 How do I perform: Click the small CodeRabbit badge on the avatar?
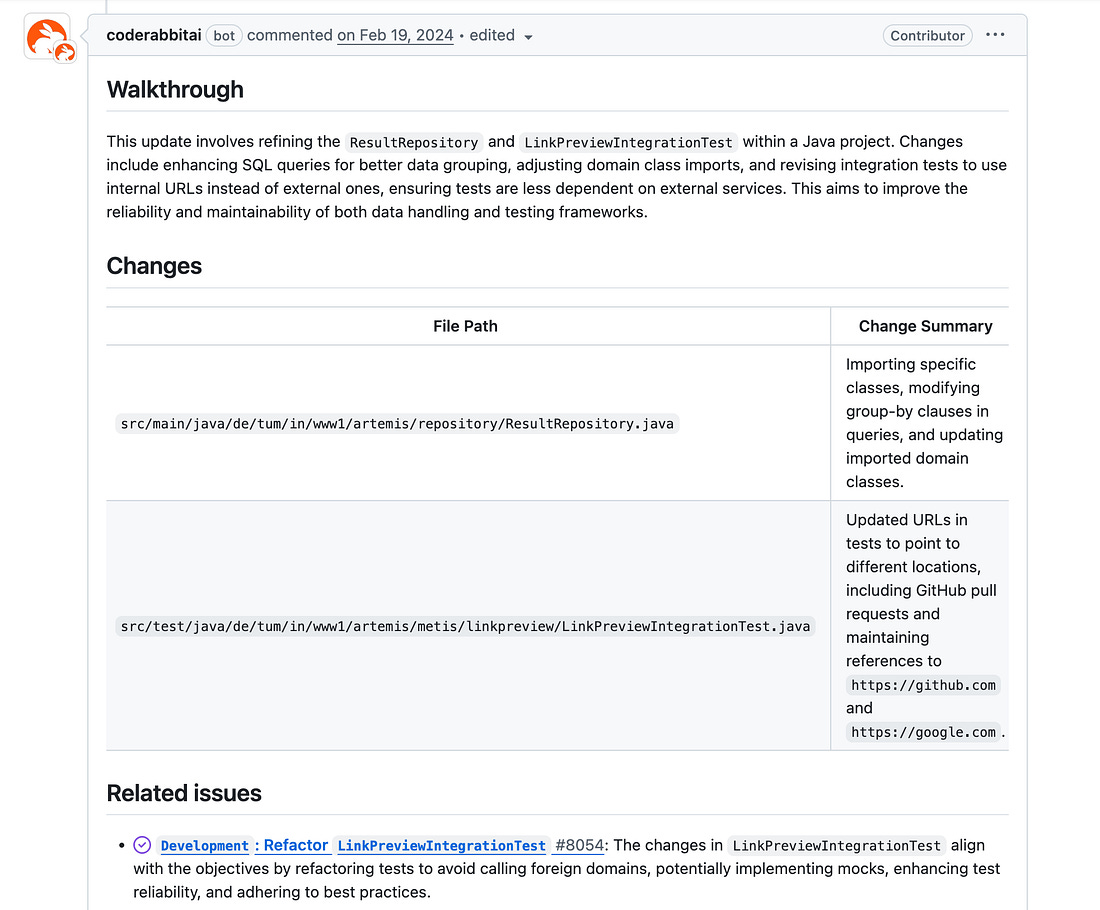(x=65, y=53)
